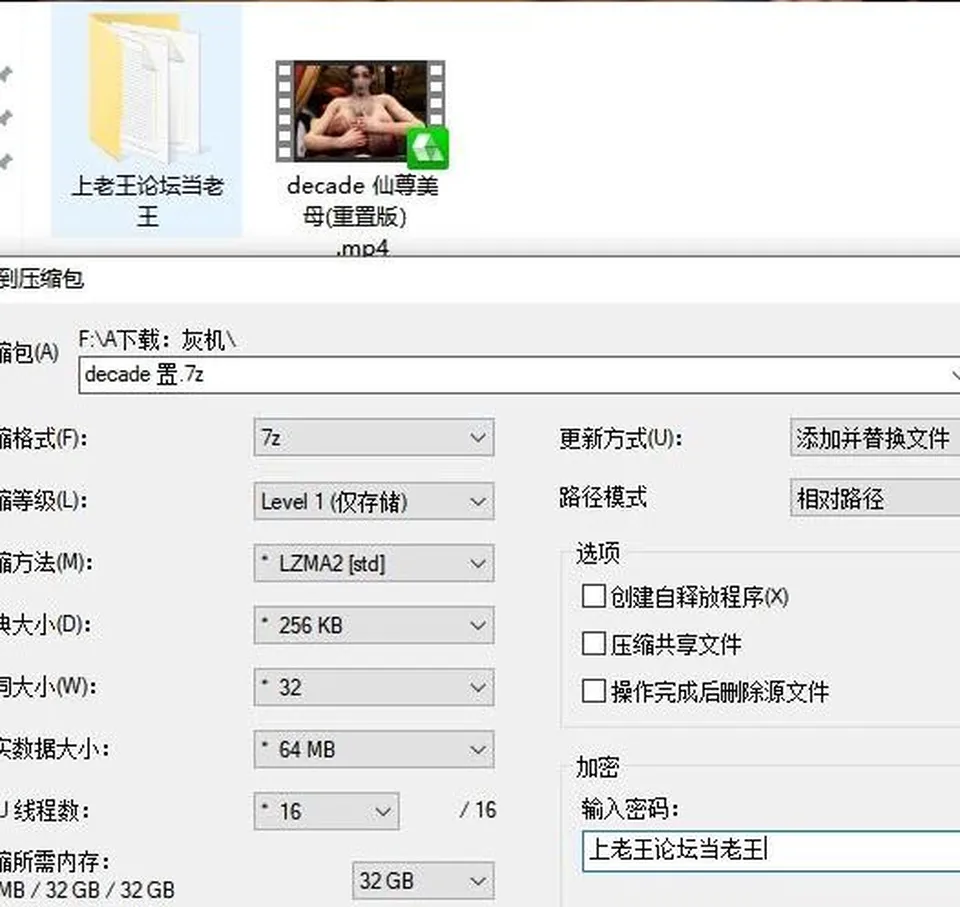Tick the 压缩共享文件 checkbox
Screen dimensions: 960x907
point(593,644)
